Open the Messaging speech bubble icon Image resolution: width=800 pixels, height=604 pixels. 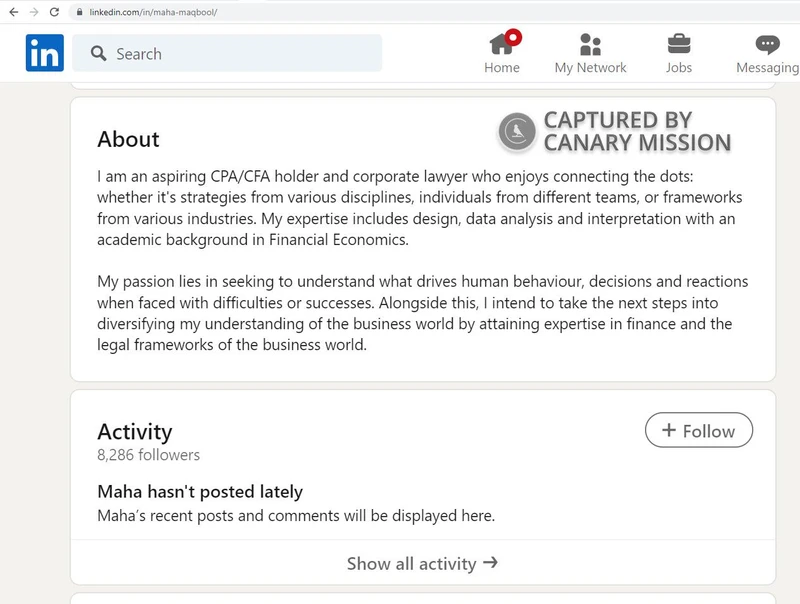[x=765, y=44]
